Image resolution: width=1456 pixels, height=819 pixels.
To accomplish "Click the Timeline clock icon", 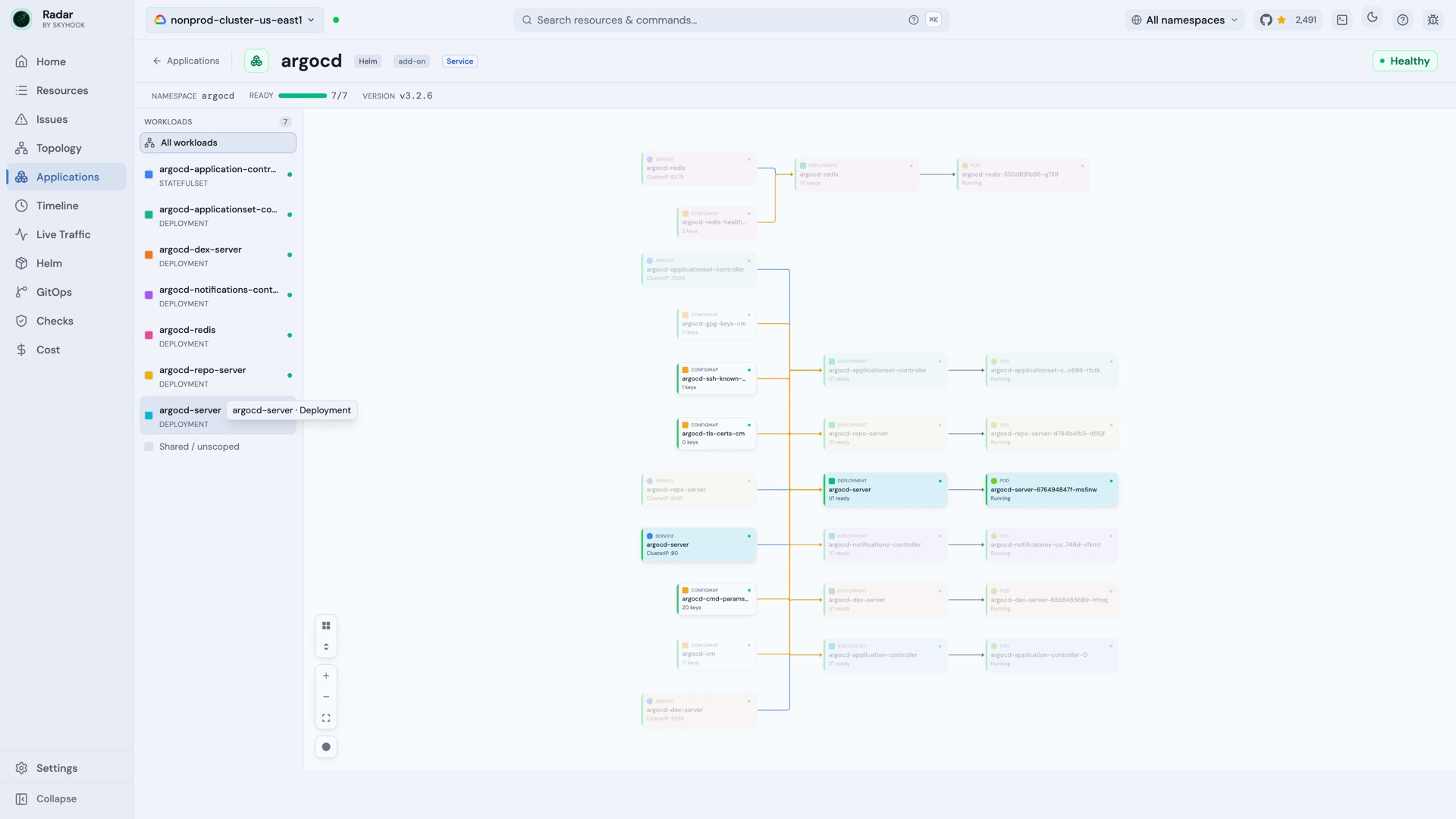I will click(21, 206).
